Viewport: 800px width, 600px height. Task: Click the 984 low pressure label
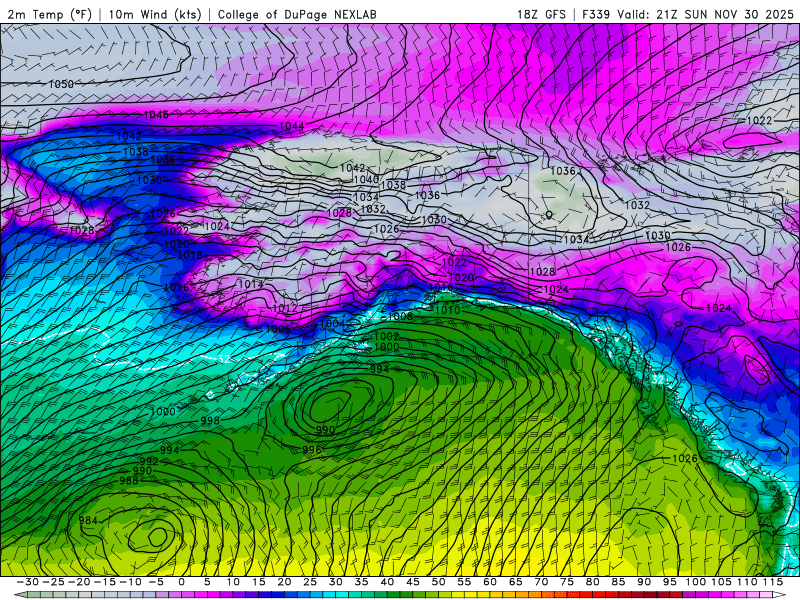point(88,520)
